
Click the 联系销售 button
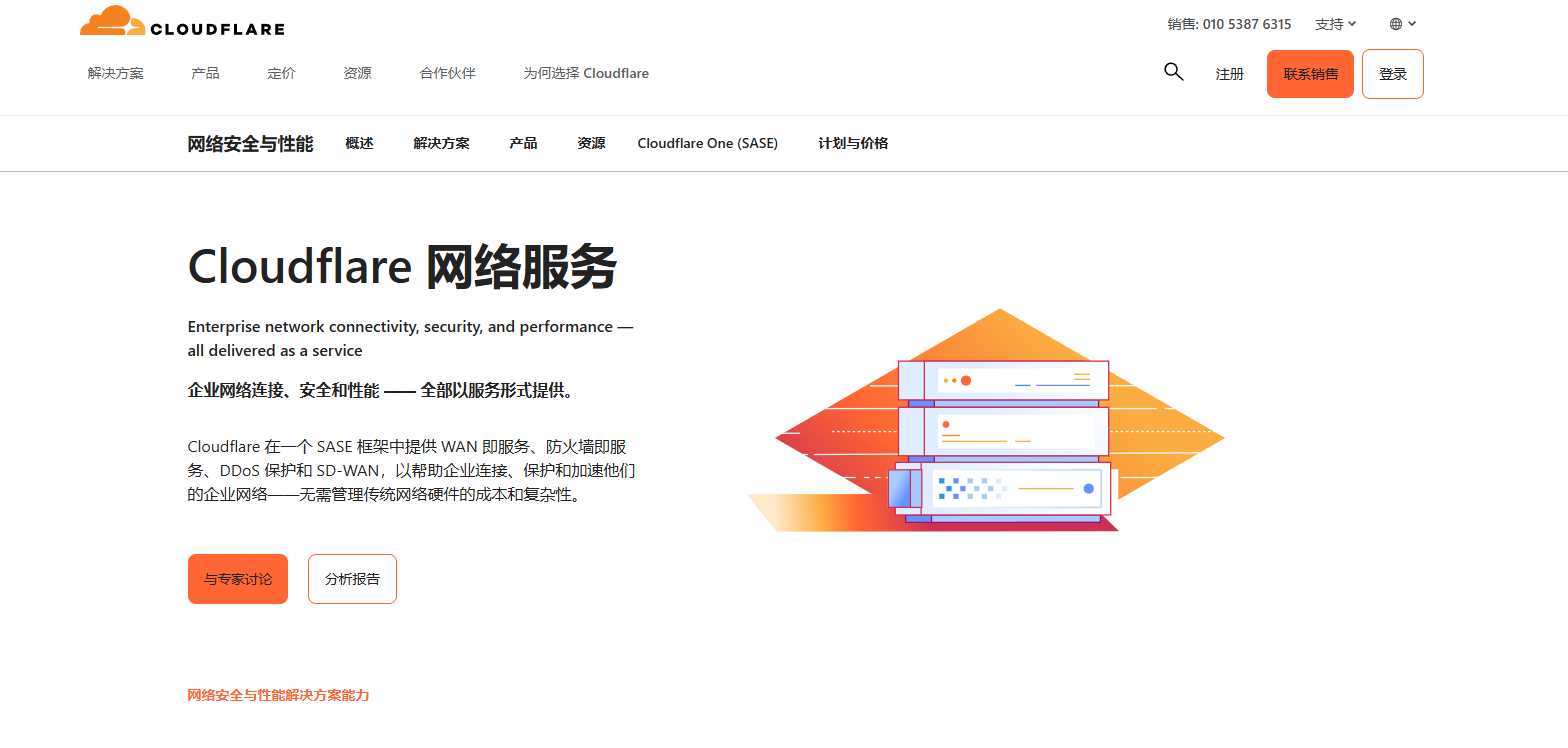(1310, 74)
